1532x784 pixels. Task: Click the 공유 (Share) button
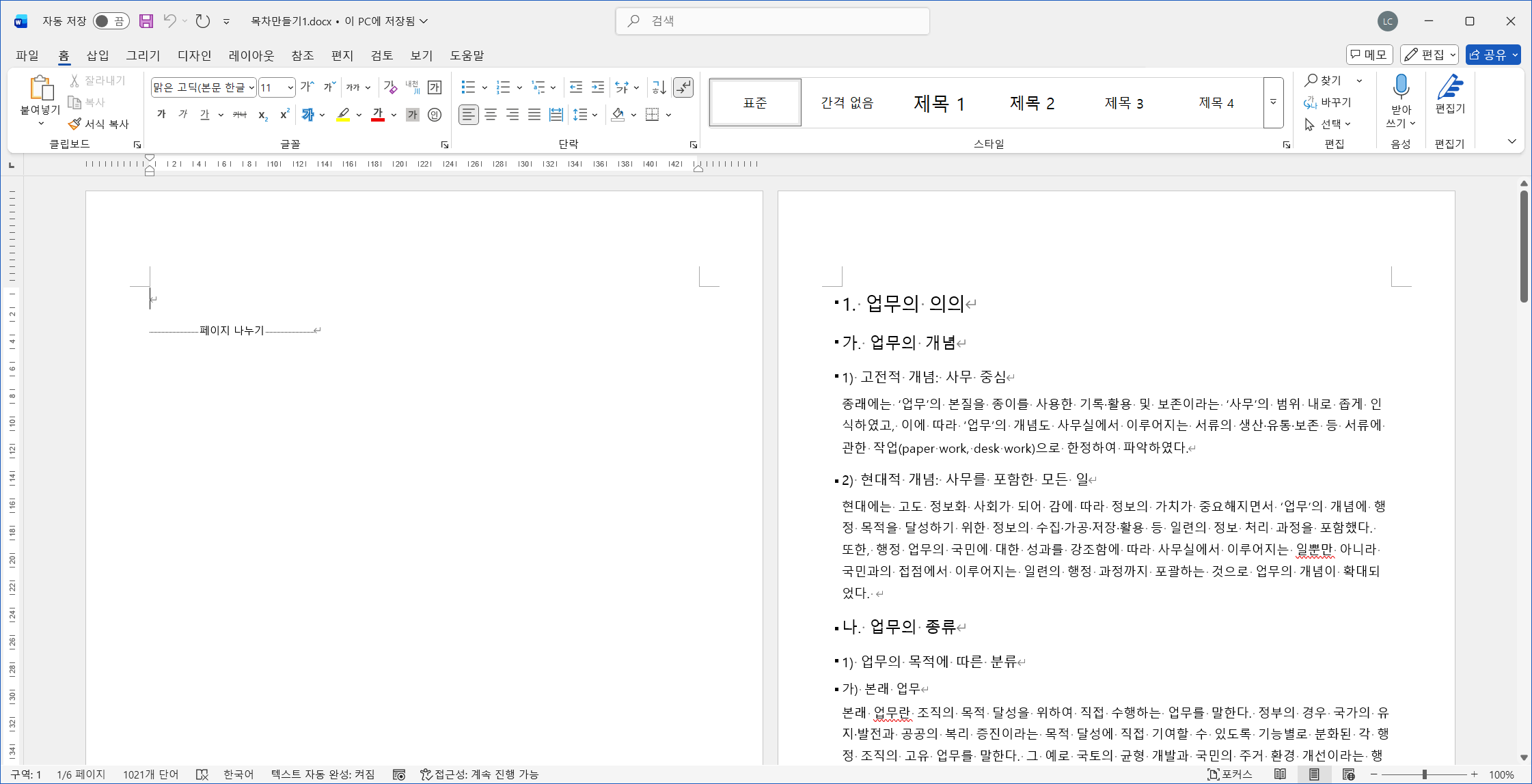pyautogui.click(x=1487, y=55)
